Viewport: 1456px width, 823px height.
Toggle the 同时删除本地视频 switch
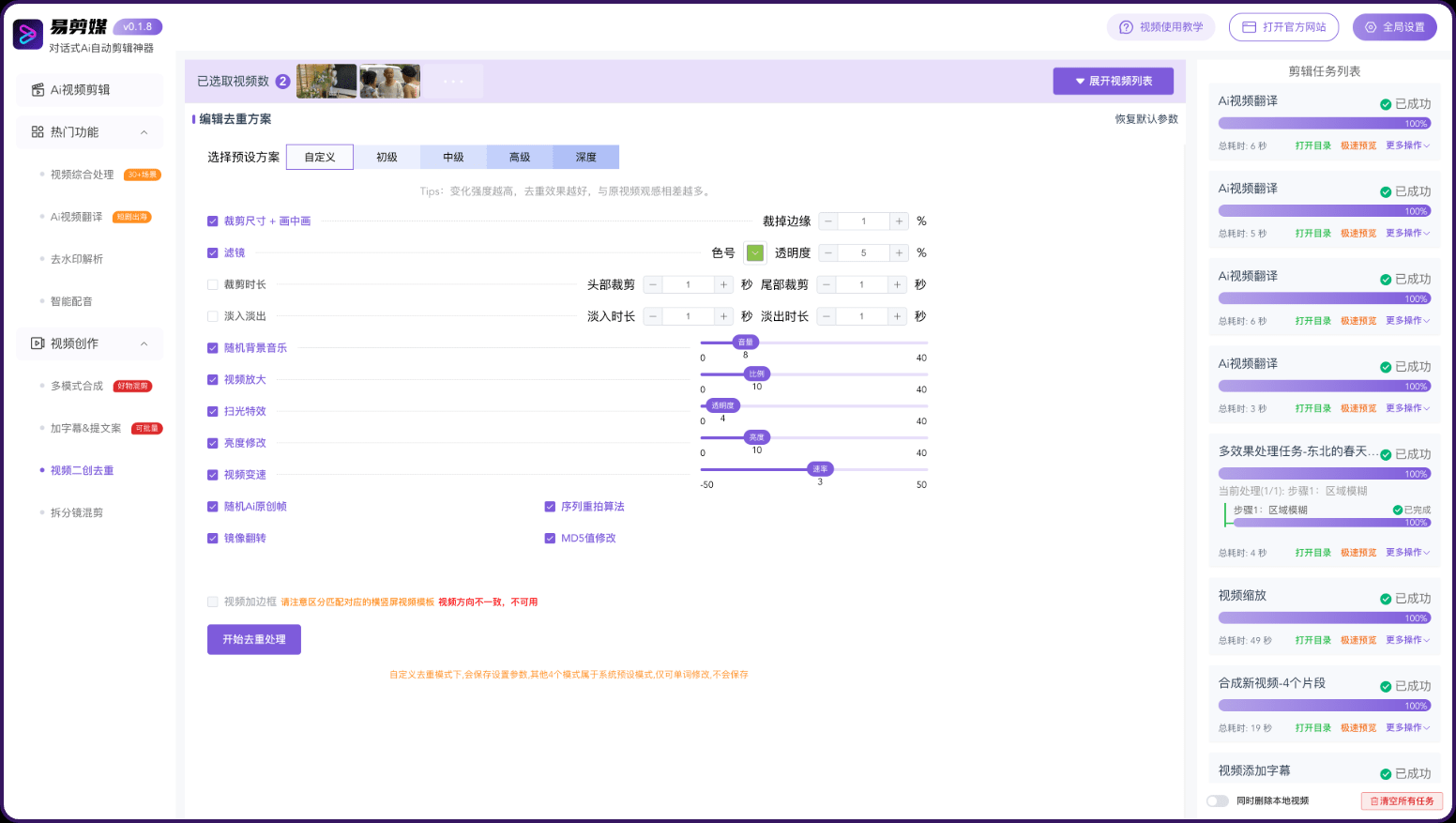(1218, 800)
